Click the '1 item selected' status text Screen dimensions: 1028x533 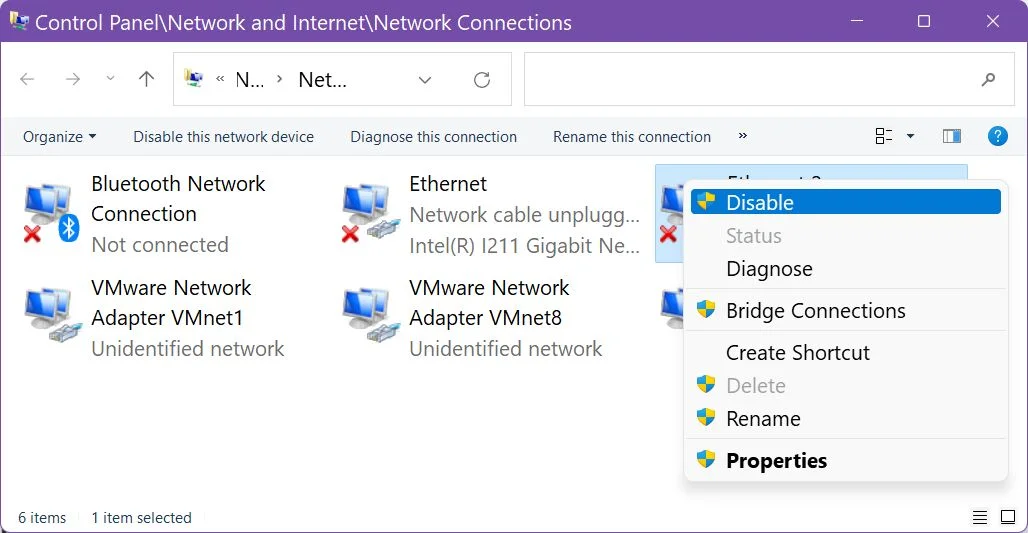point(142,518)
